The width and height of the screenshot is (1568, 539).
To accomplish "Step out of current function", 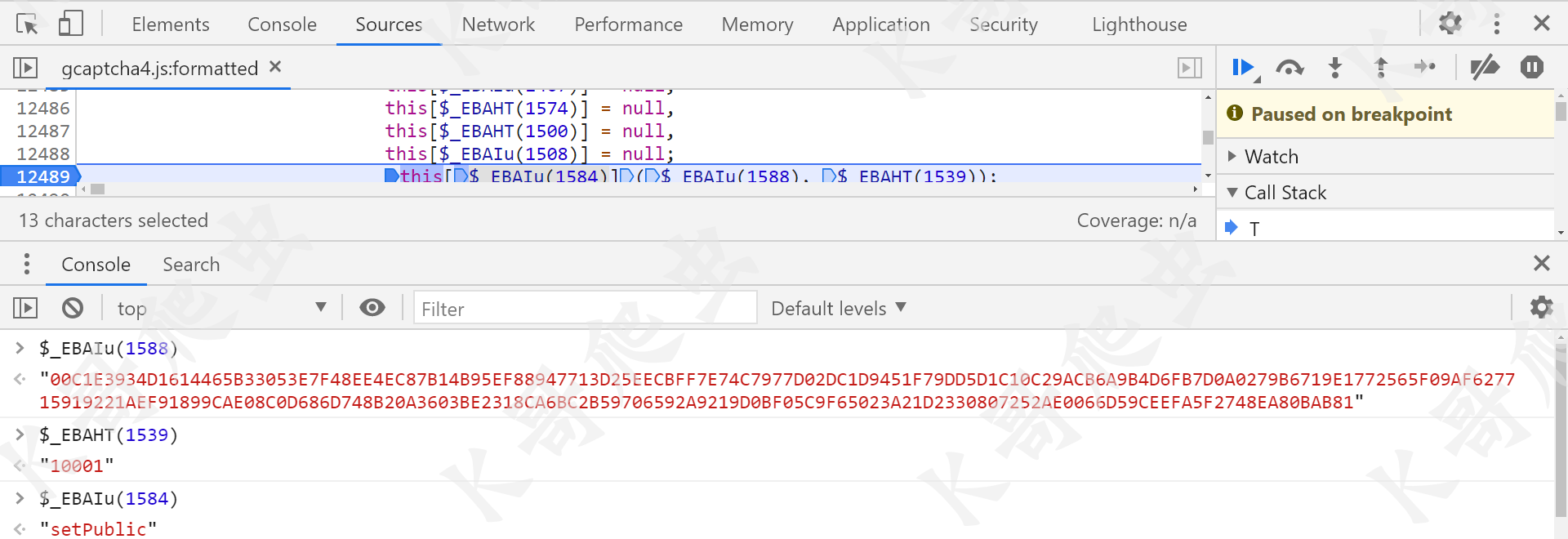I will click(1381, 68).
